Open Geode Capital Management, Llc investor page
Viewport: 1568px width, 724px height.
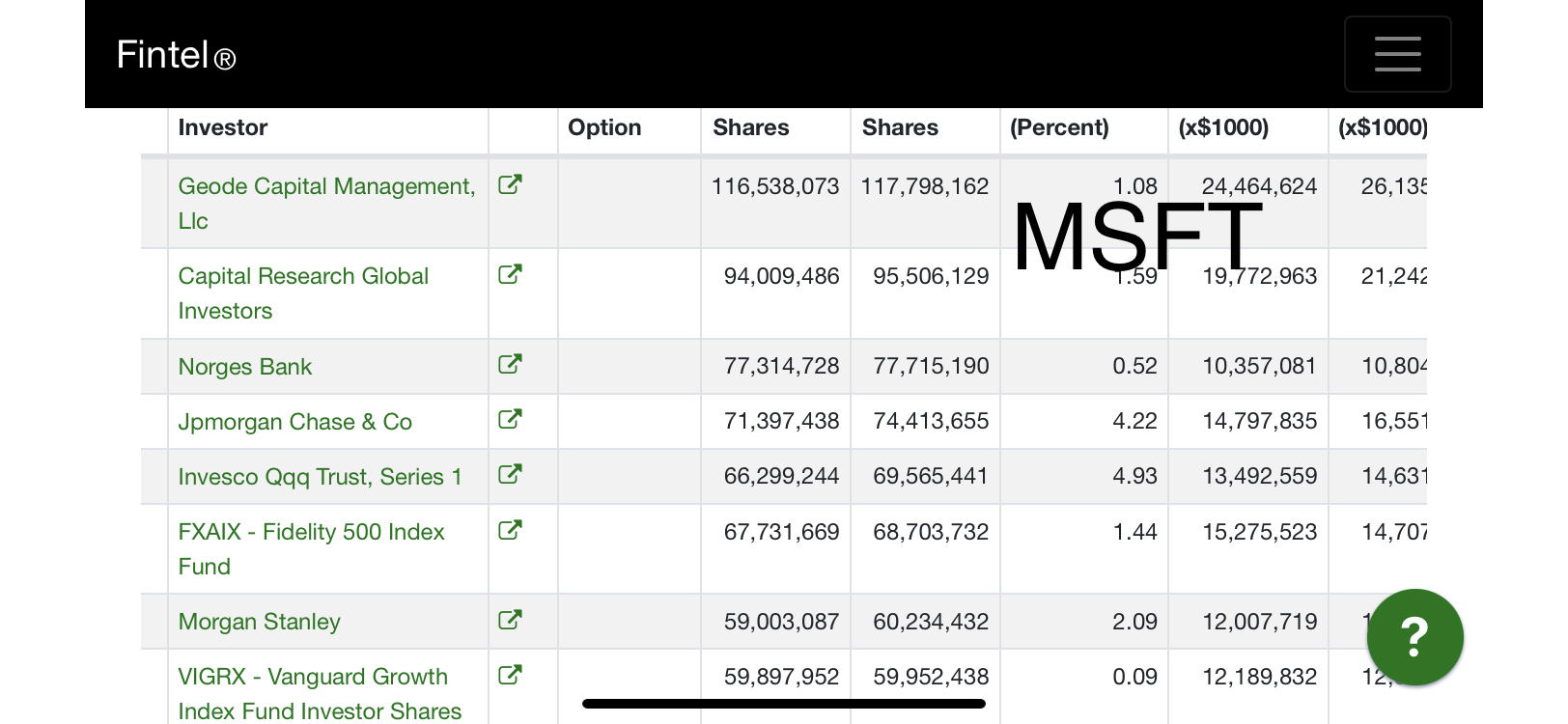click(x=327, y=204)
